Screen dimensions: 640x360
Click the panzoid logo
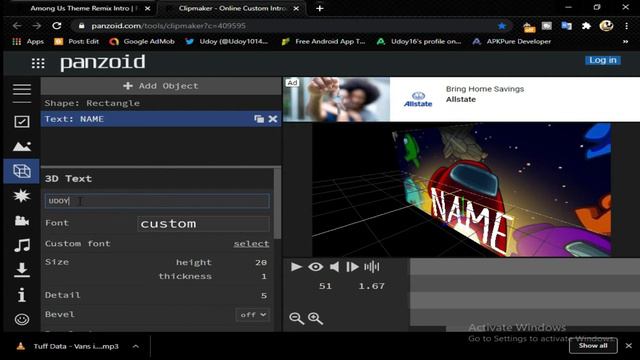pyautogui.click(x=102, y=62)
